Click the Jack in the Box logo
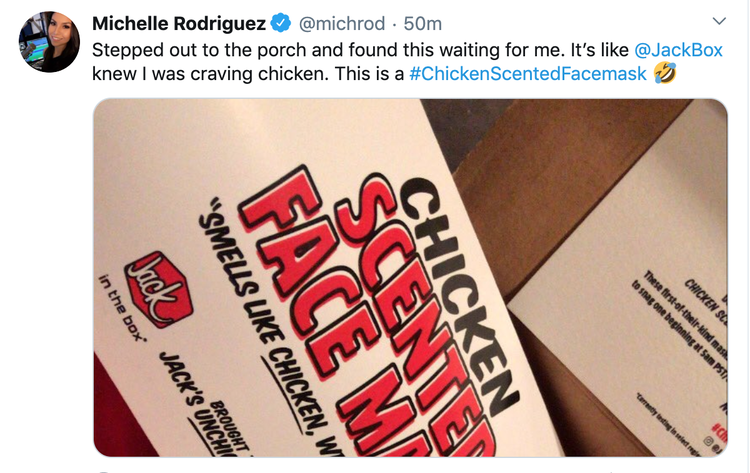The height and width of the screenshot is (473, 750). point(158,290)
